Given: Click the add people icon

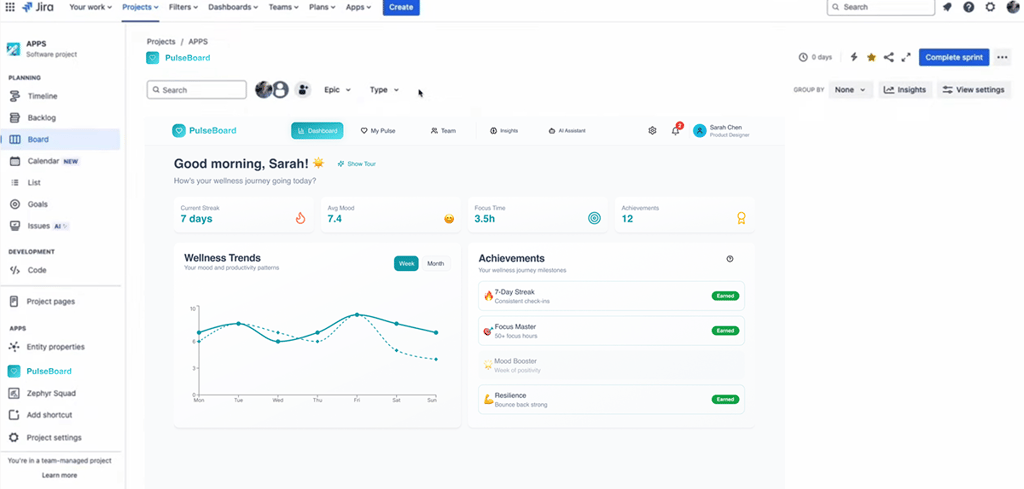Looking at the screenshot, I should click(x=302, y=89).
